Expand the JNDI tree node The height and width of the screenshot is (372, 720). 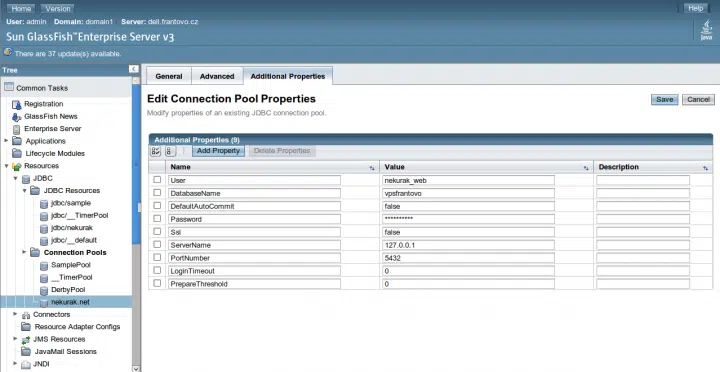pyautogui.click(x=15, y=364)
